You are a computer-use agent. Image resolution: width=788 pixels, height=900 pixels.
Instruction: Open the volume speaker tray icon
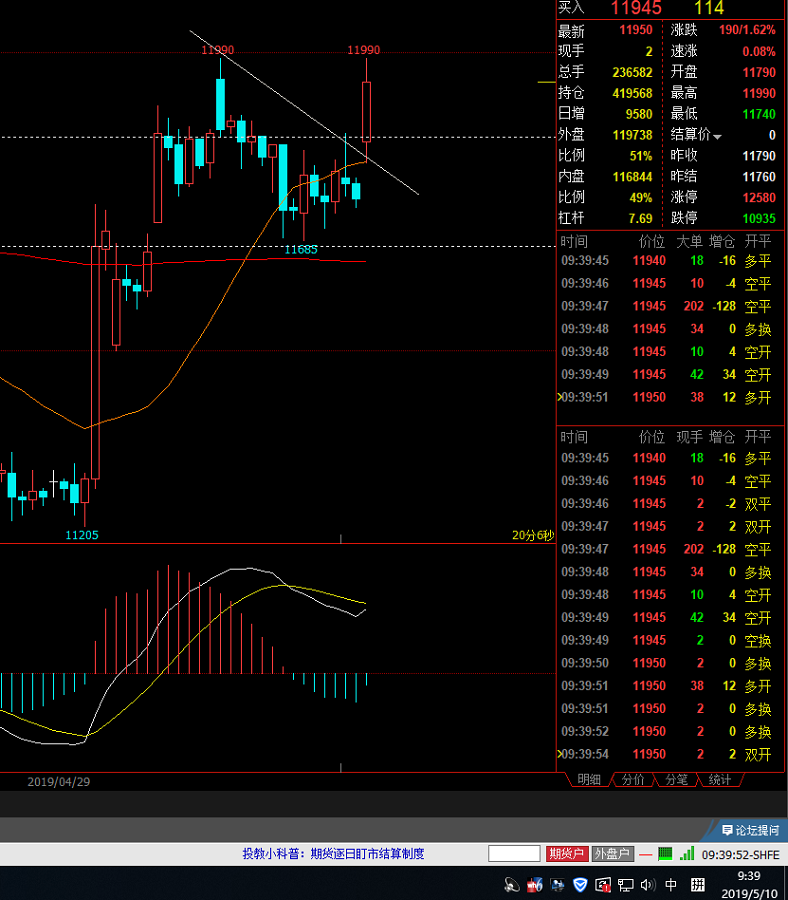tap(648, 884)
